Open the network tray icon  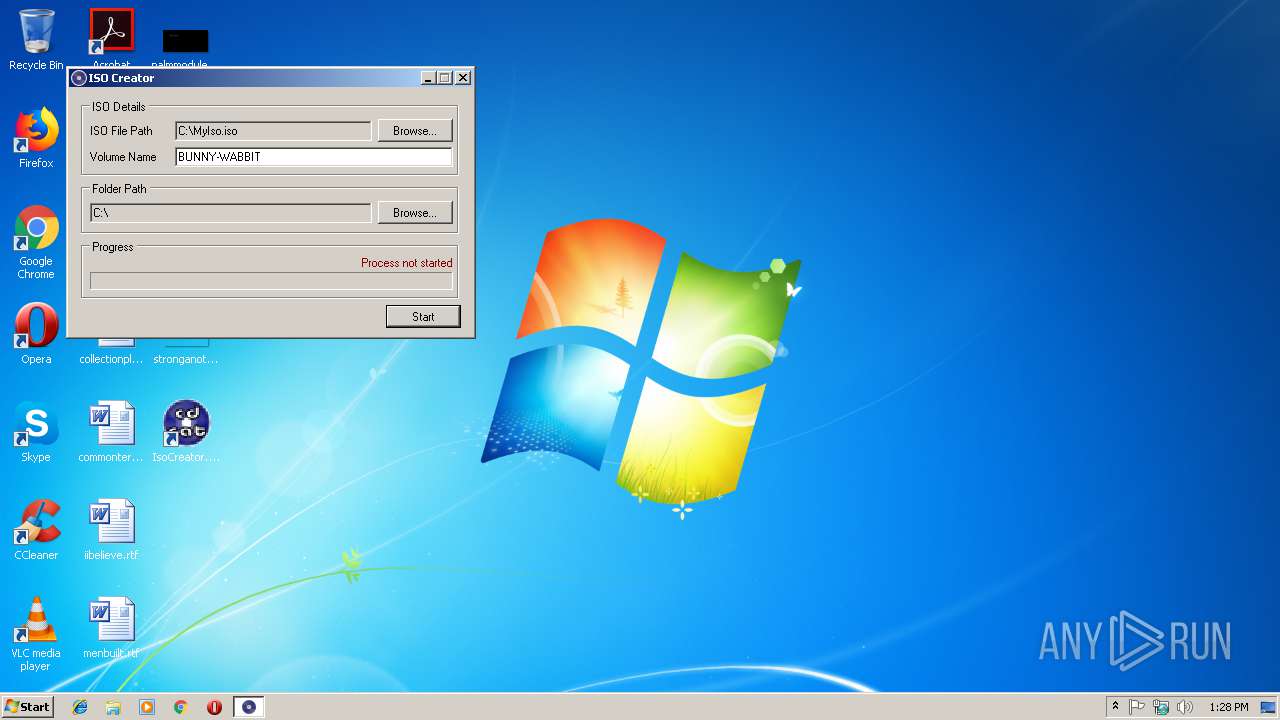pyautogui.click(x=1161, y=707)
